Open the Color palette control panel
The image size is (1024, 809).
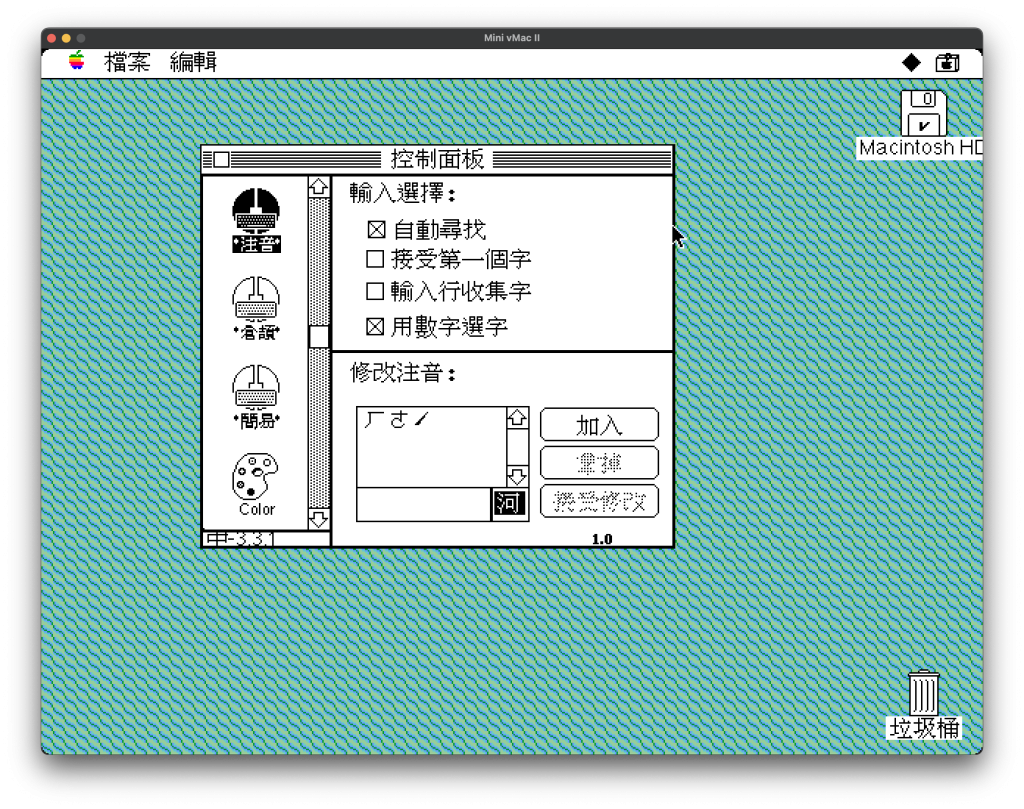tap(256, 482)
